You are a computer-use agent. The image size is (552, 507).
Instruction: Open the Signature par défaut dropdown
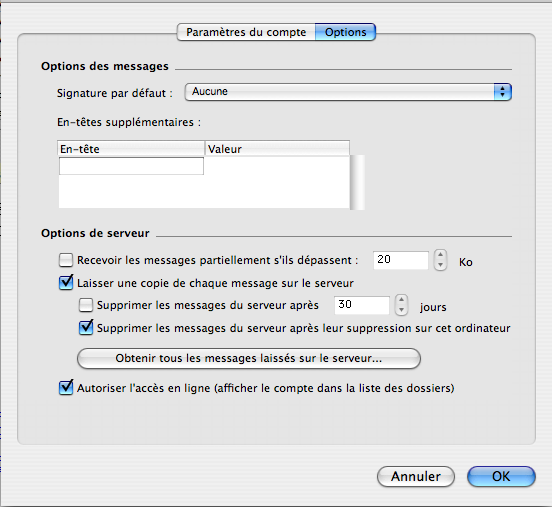coord(348,92)
